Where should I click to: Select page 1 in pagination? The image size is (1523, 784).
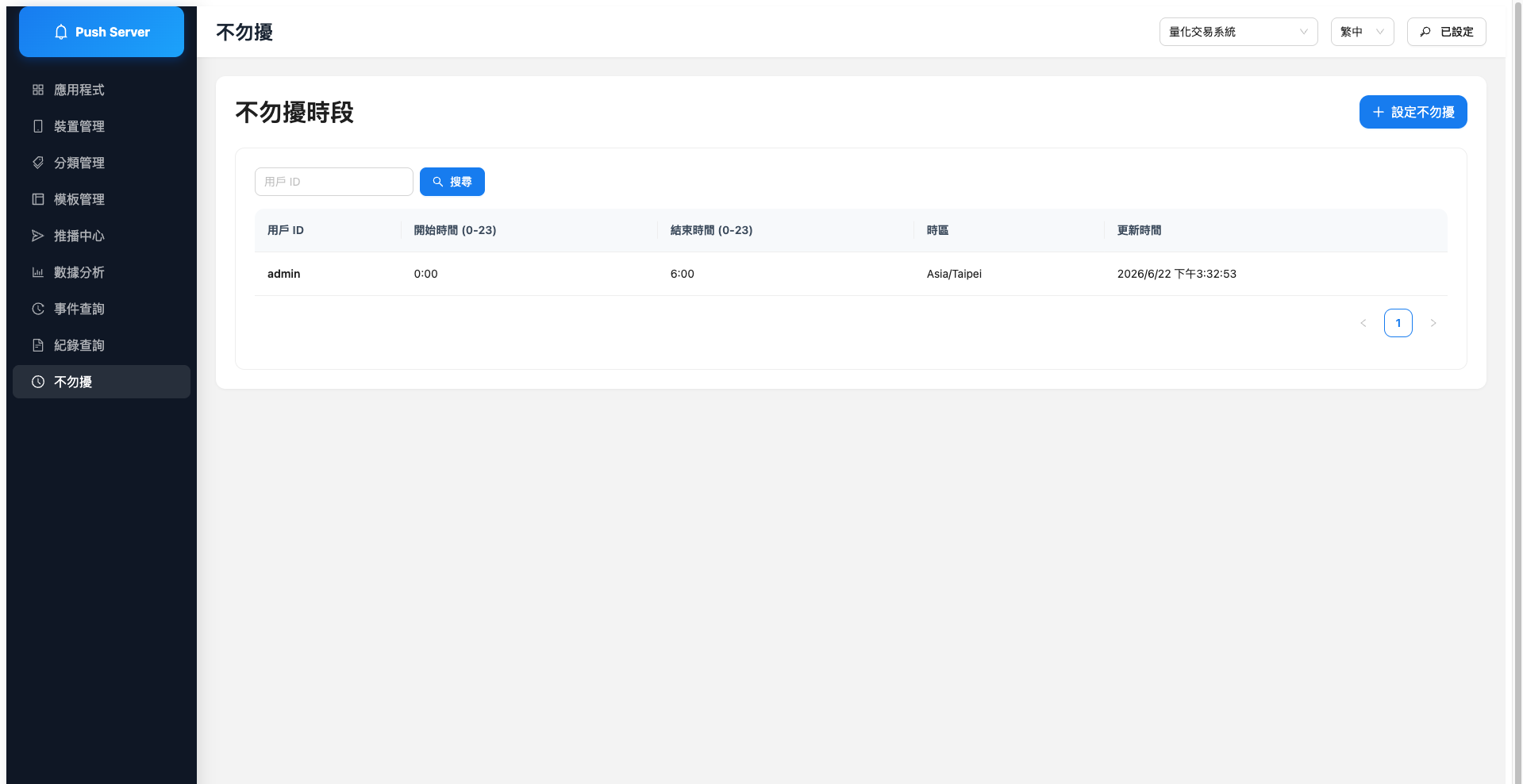point(1398,323)
